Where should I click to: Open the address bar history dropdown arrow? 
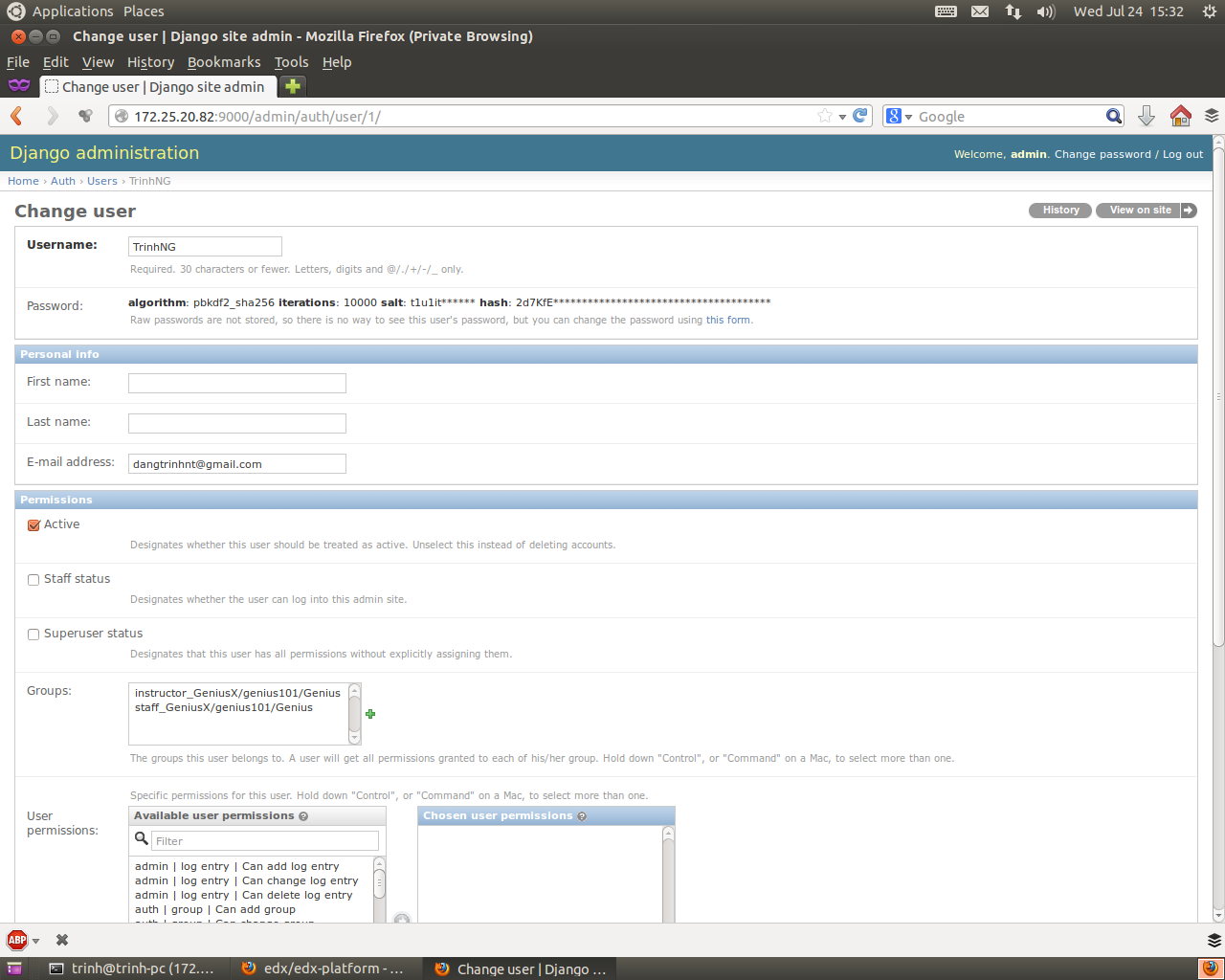pyautogui.click(x=842, y=117)
